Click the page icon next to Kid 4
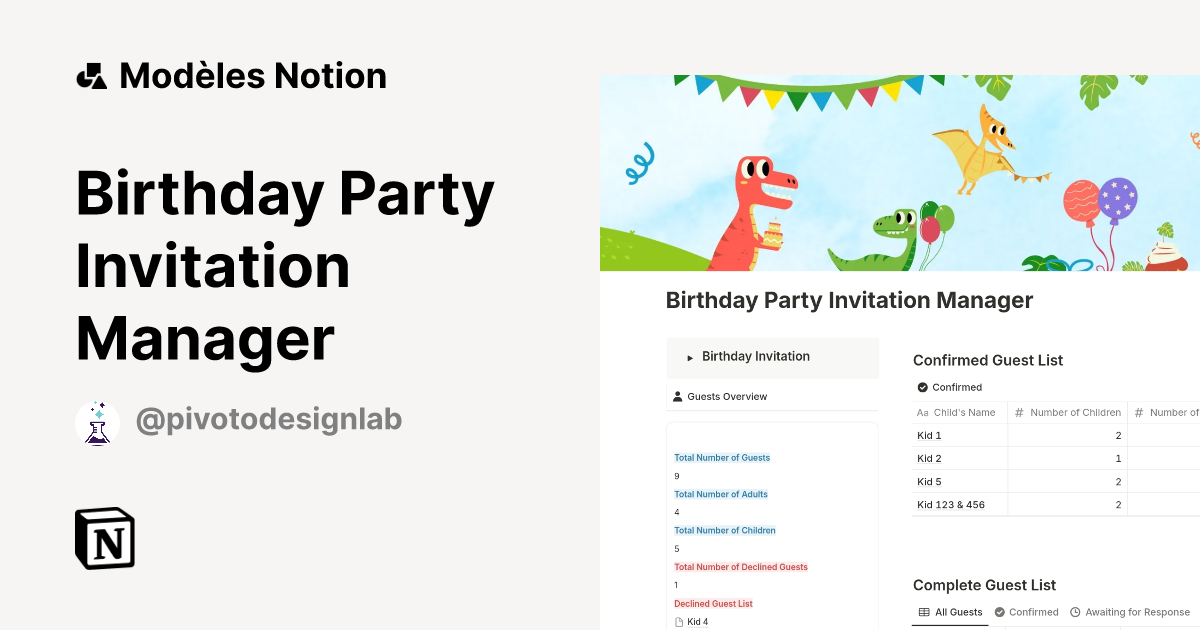The height and width of the screenshot is (630, 1200). [680, 621]
